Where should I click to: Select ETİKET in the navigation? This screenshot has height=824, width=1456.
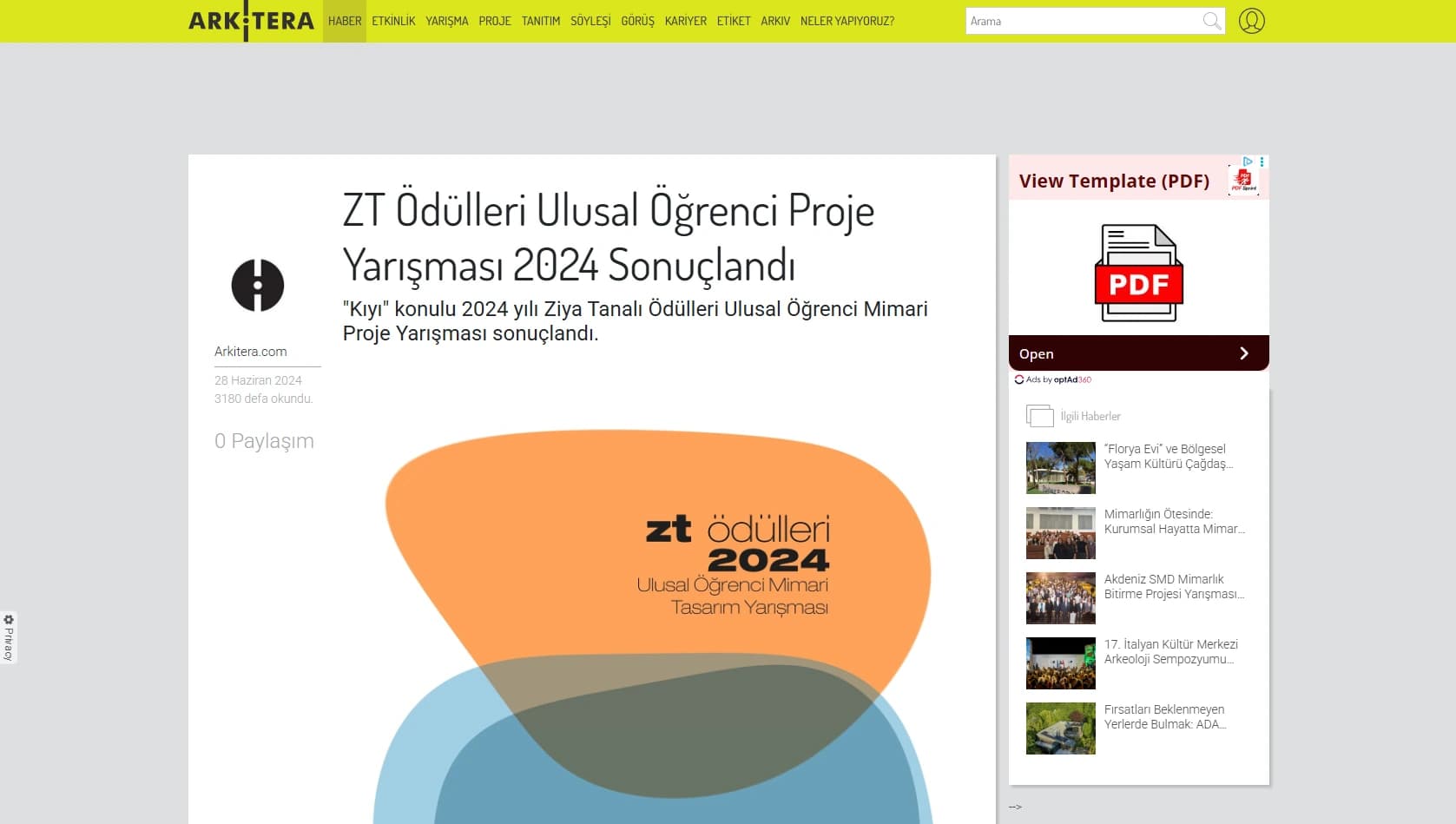[x=734, y=21]
